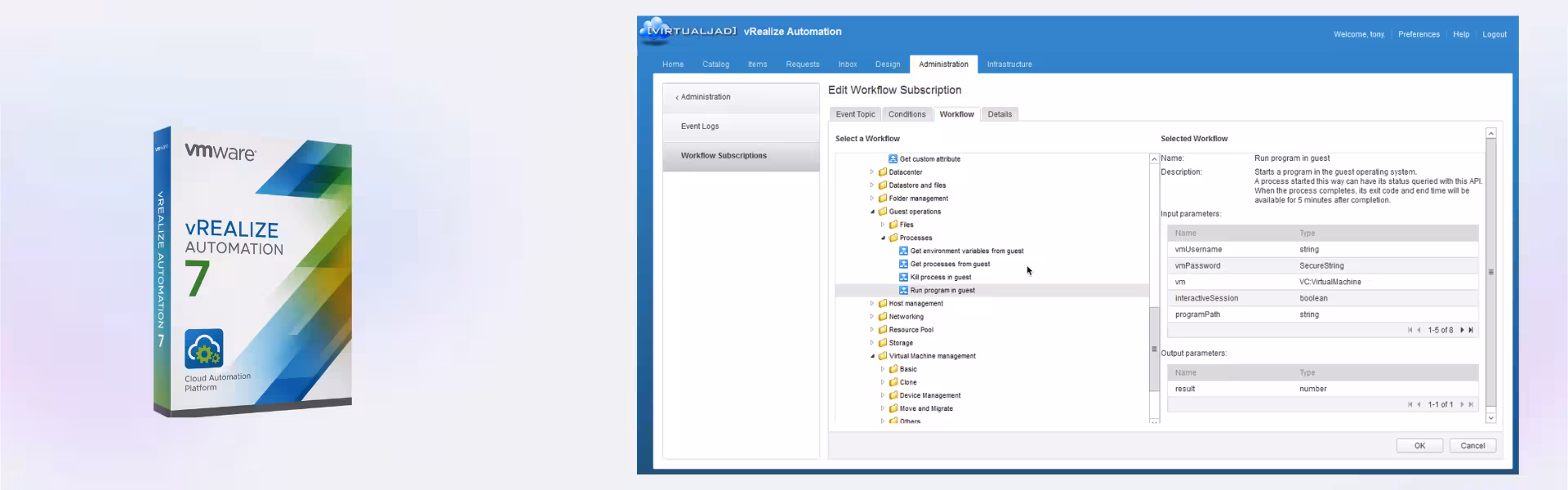
Task: Click the Resource Pool folder icon
Action: (882, 329)
